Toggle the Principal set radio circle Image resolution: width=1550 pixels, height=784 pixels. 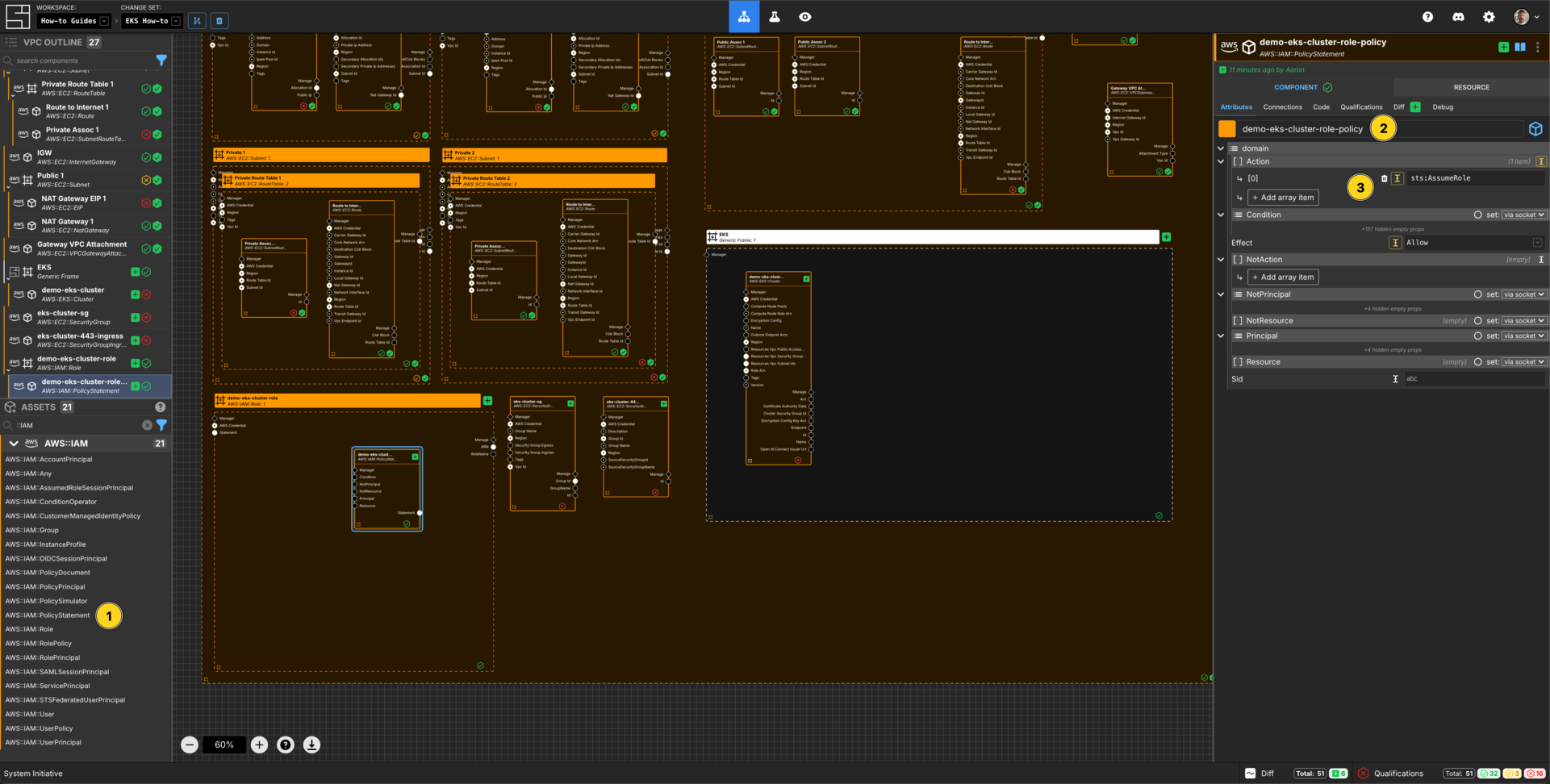click(x=1477, y=336)
